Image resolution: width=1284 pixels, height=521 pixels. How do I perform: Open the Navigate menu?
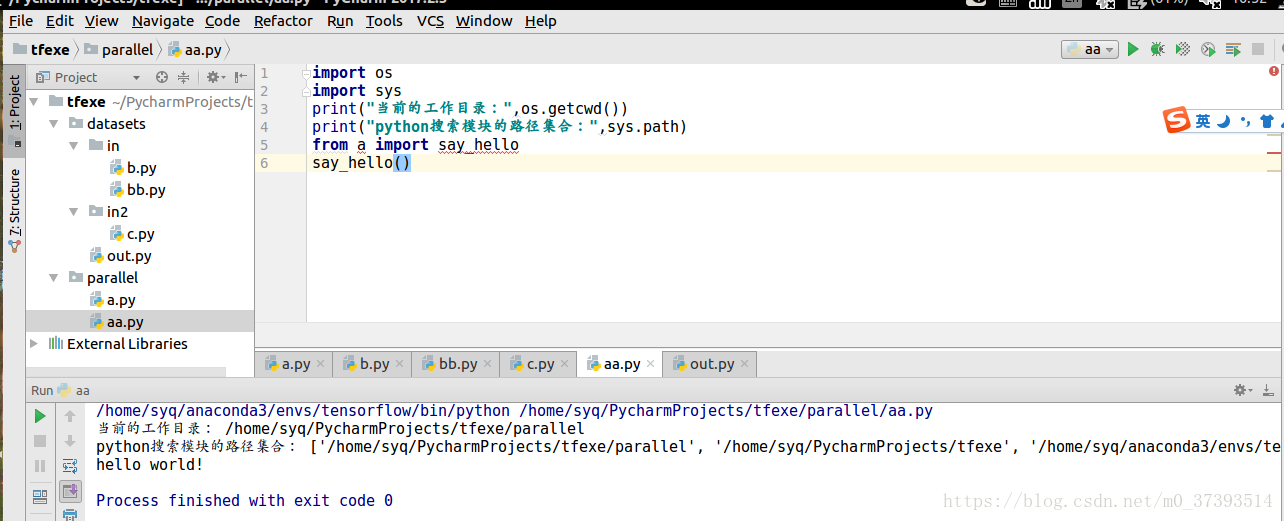(x=163, y=20)
